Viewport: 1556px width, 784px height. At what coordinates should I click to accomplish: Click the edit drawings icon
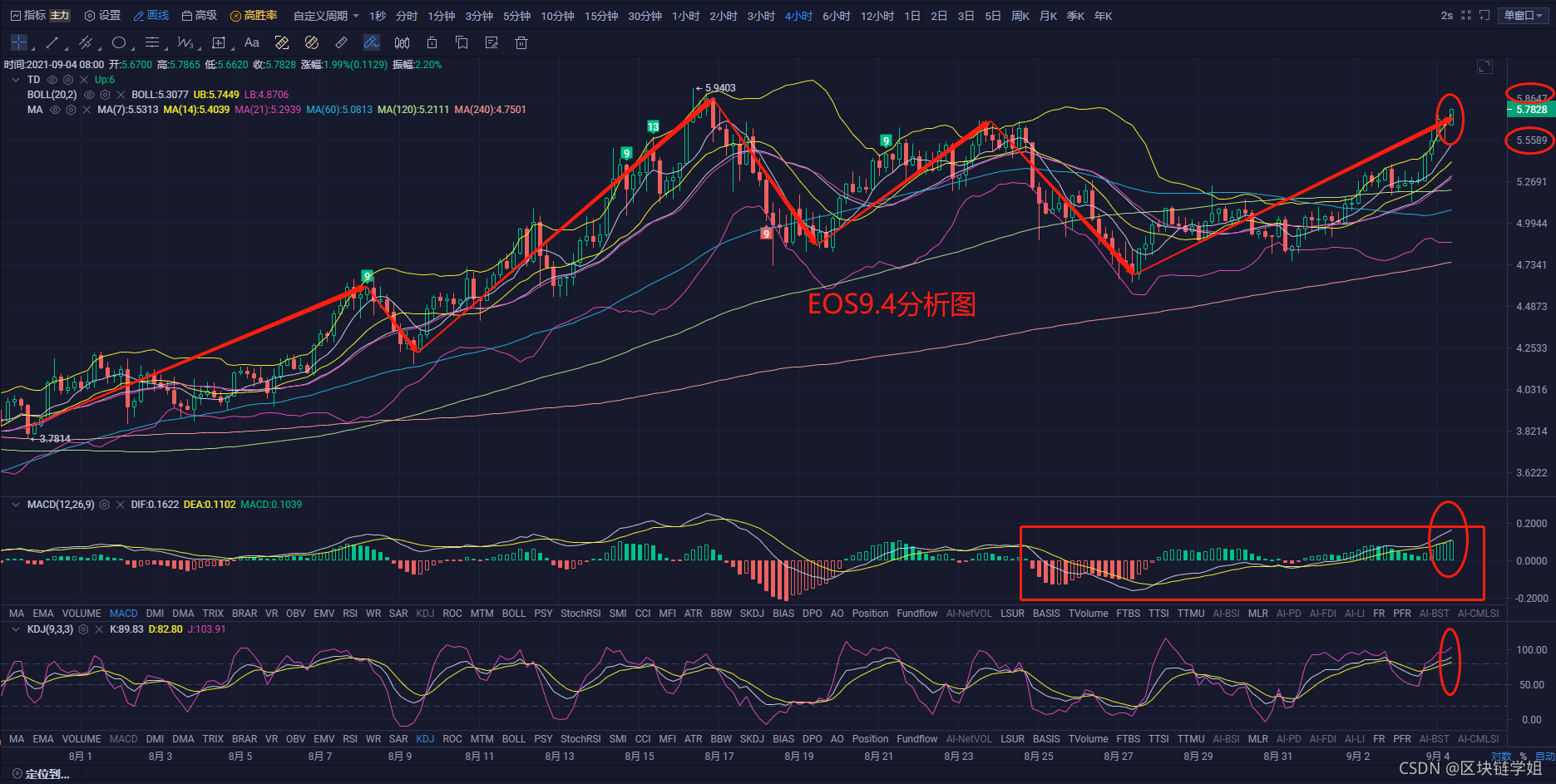pos(491,42)
